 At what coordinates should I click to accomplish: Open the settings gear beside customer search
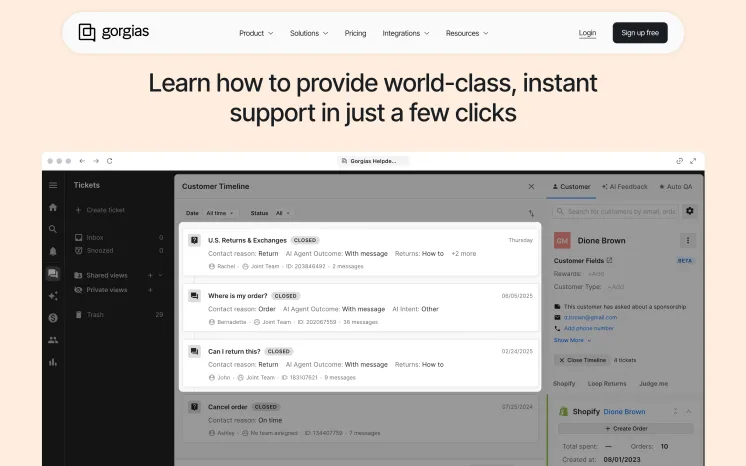[689, 211]
